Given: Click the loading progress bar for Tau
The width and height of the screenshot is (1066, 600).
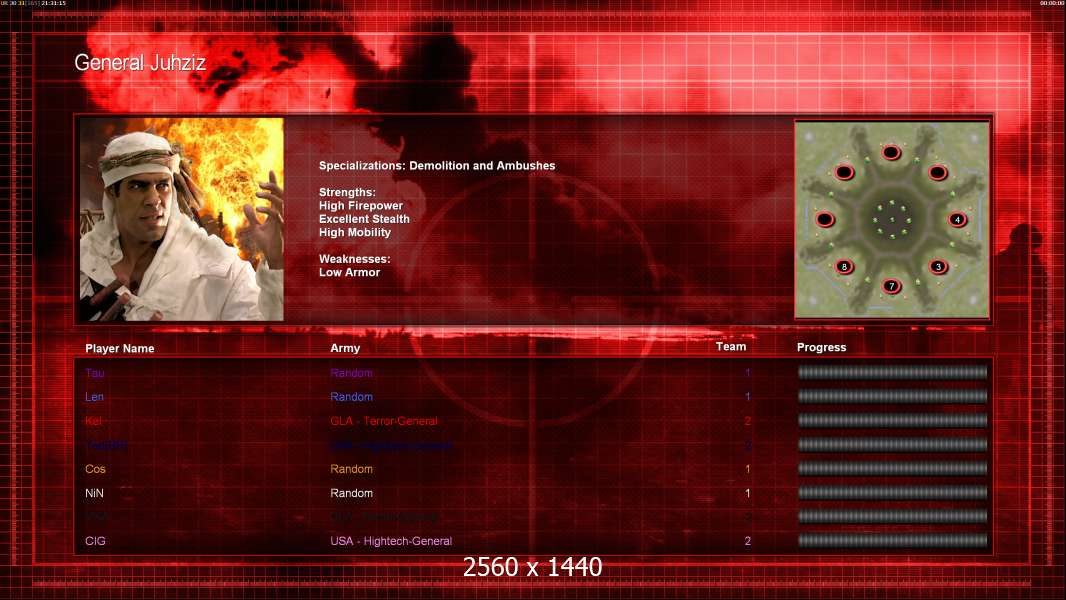Looking at the screenshot, I should point(892,372).
